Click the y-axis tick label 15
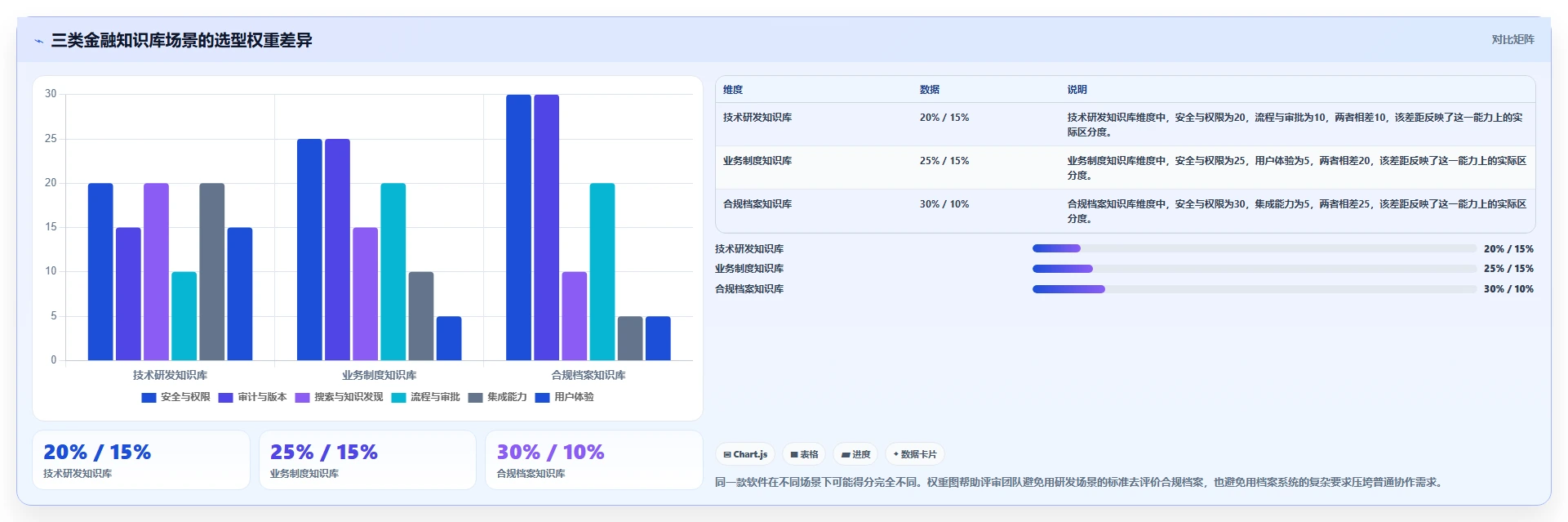Viewport: 1568px width, 522px height. (x=51, y=227)
